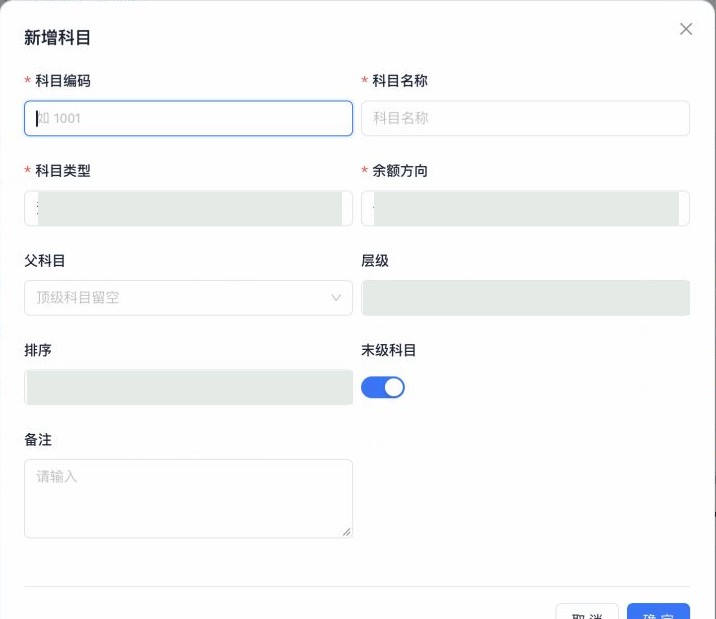Confirm with the 确定 button
Screen dimensions: 716x619
click(x=658, y=611)
